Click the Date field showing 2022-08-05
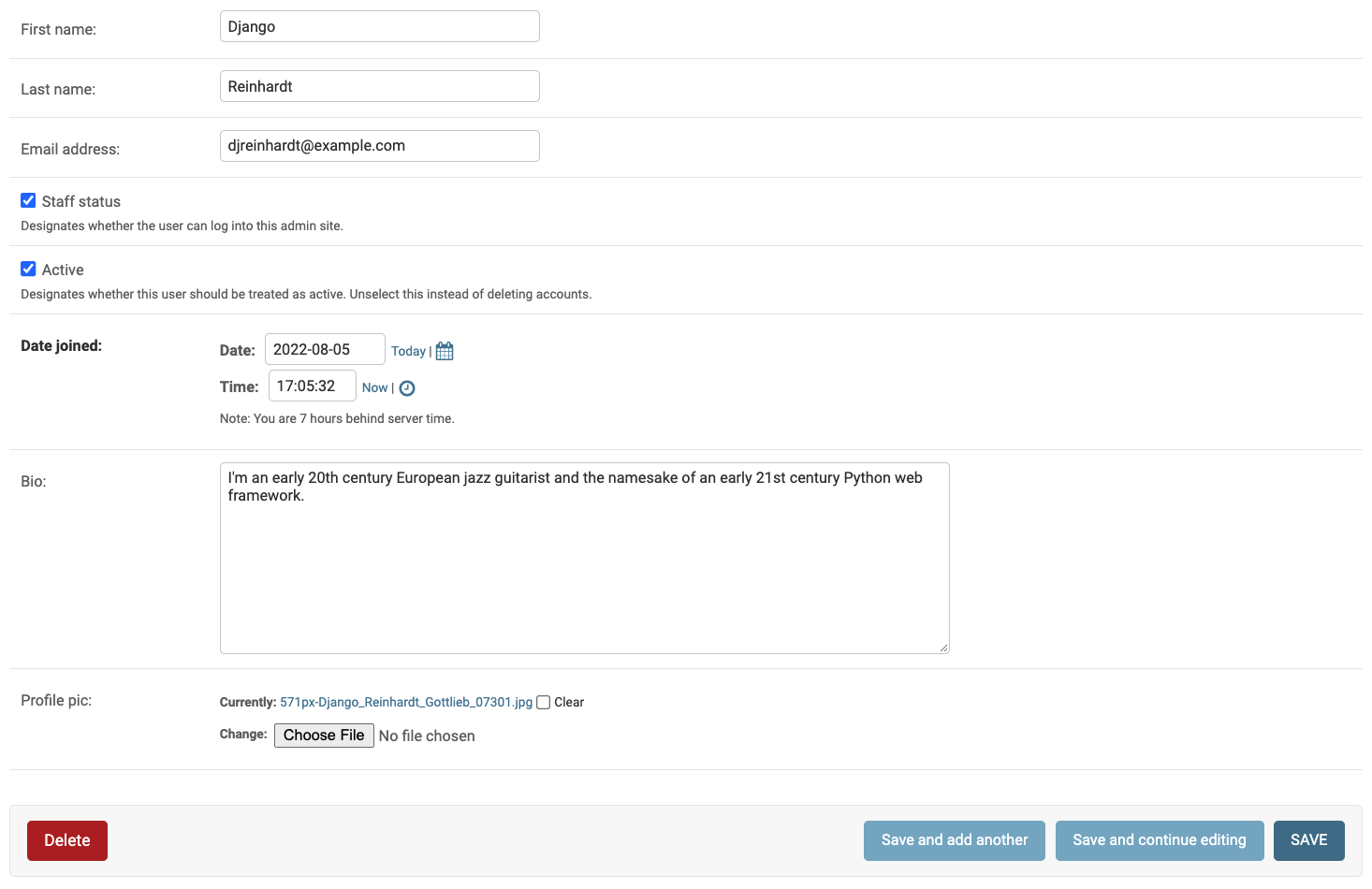The width and height of the screenshot is (1372, 889). (x=325, y=349)
